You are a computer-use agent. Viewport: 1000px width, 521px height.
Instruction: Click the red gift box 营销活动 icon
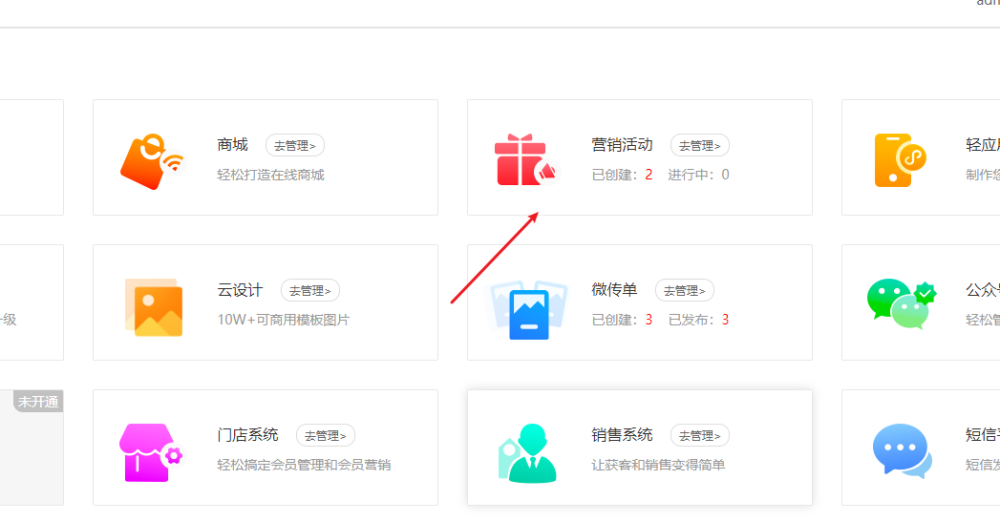526,159
